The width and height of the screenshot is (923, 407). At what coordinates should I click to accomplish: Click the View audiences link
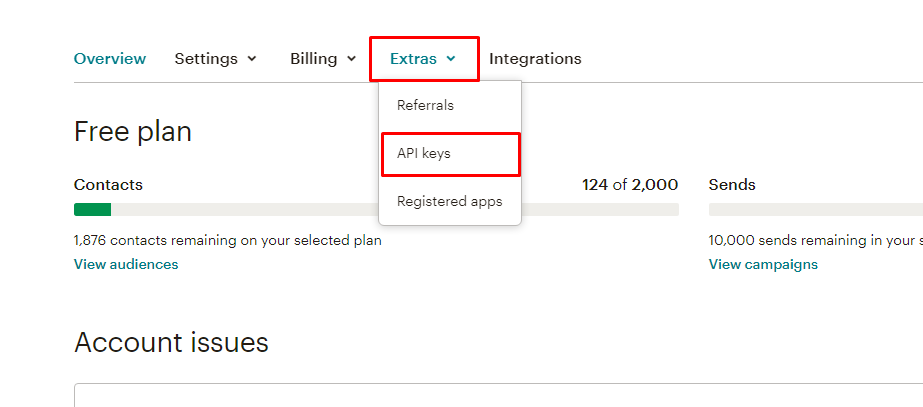click(126, 264)
